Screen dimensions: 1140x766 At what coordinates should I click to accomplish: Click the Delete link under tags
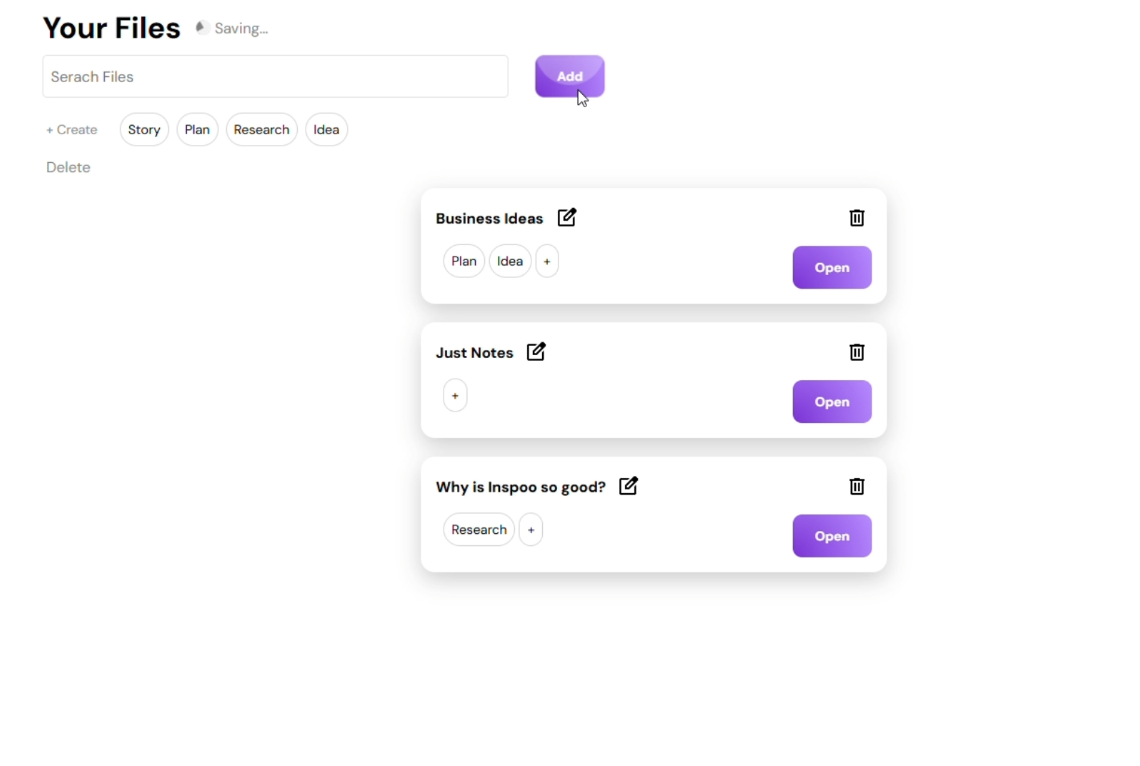68,167
